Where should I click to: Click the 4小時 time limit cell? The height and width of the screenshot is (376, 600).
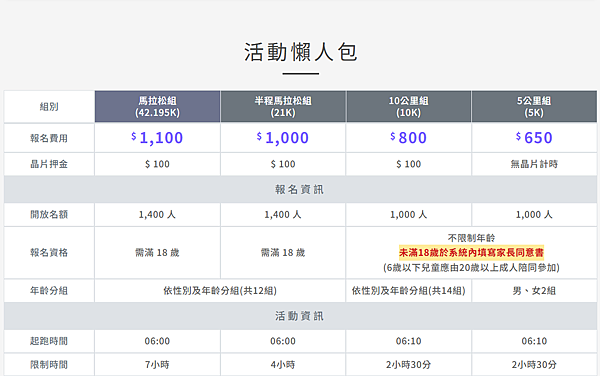click(283, 365)
